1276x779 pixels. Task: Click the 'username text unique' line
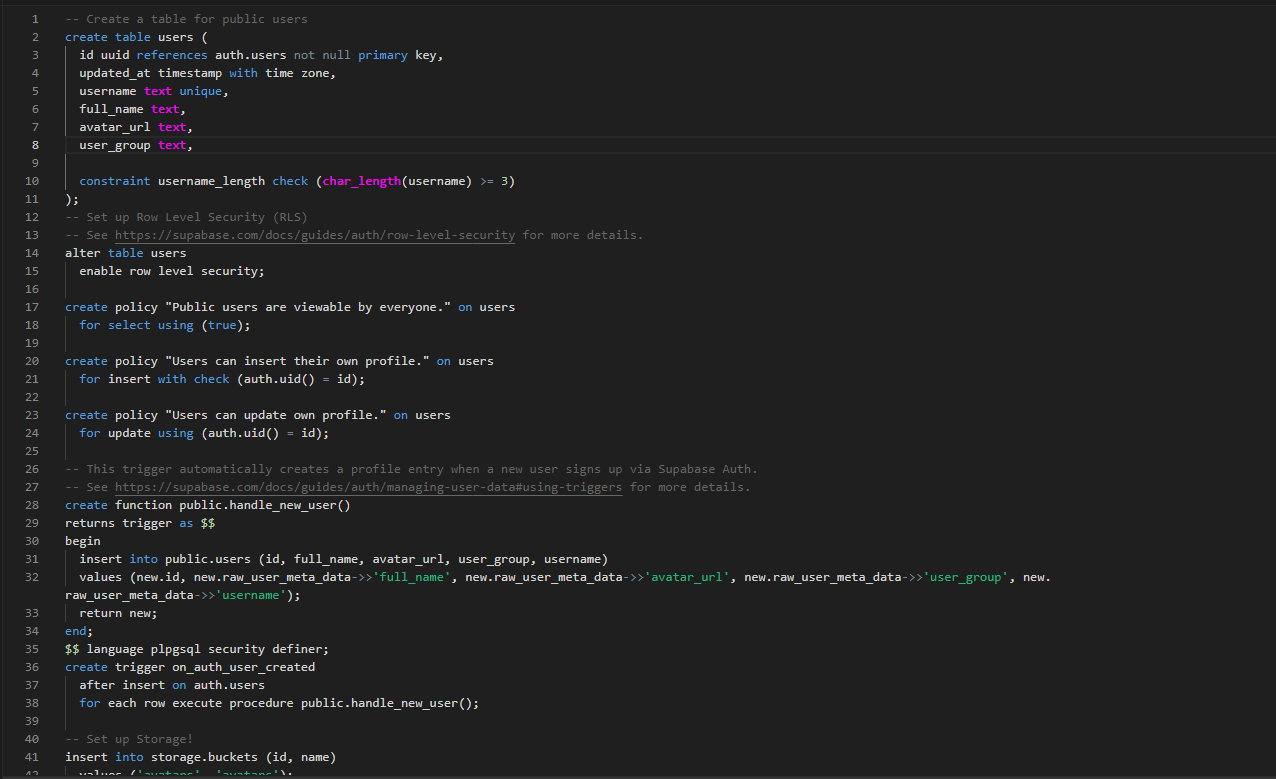coord(154,91)
